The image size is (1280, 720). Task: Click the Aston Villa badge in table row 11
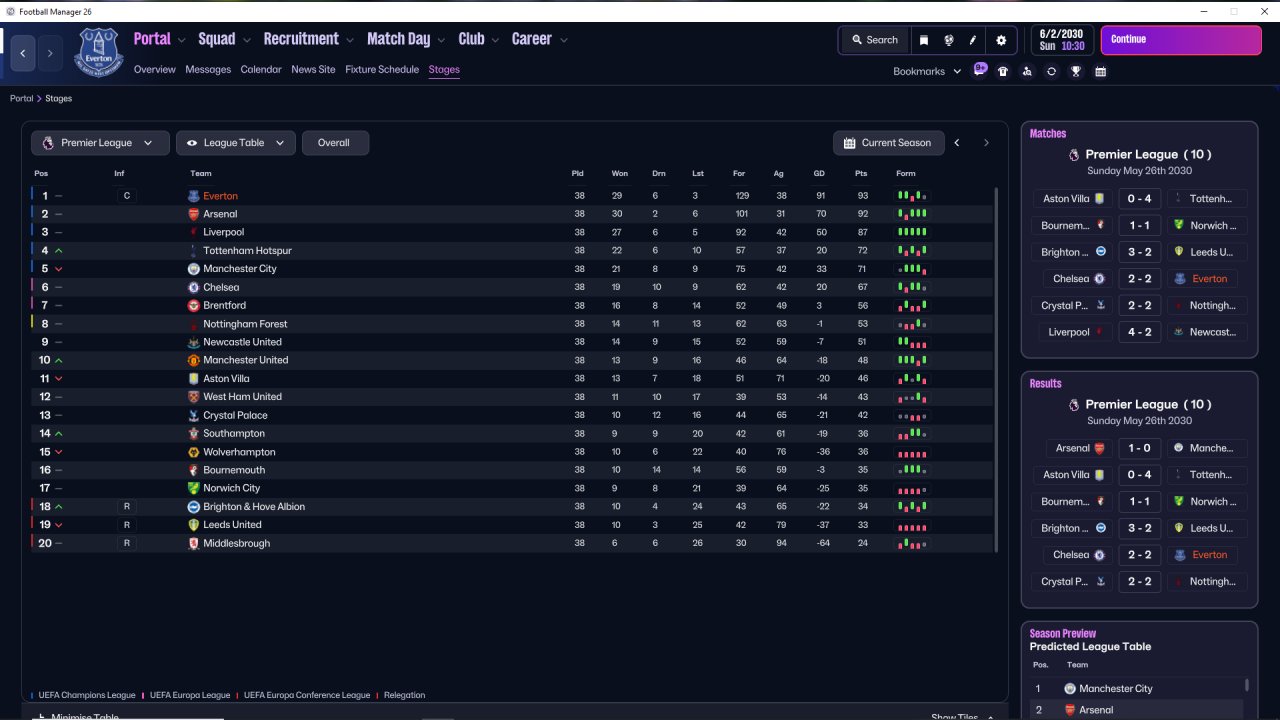[x=194, y=379]
